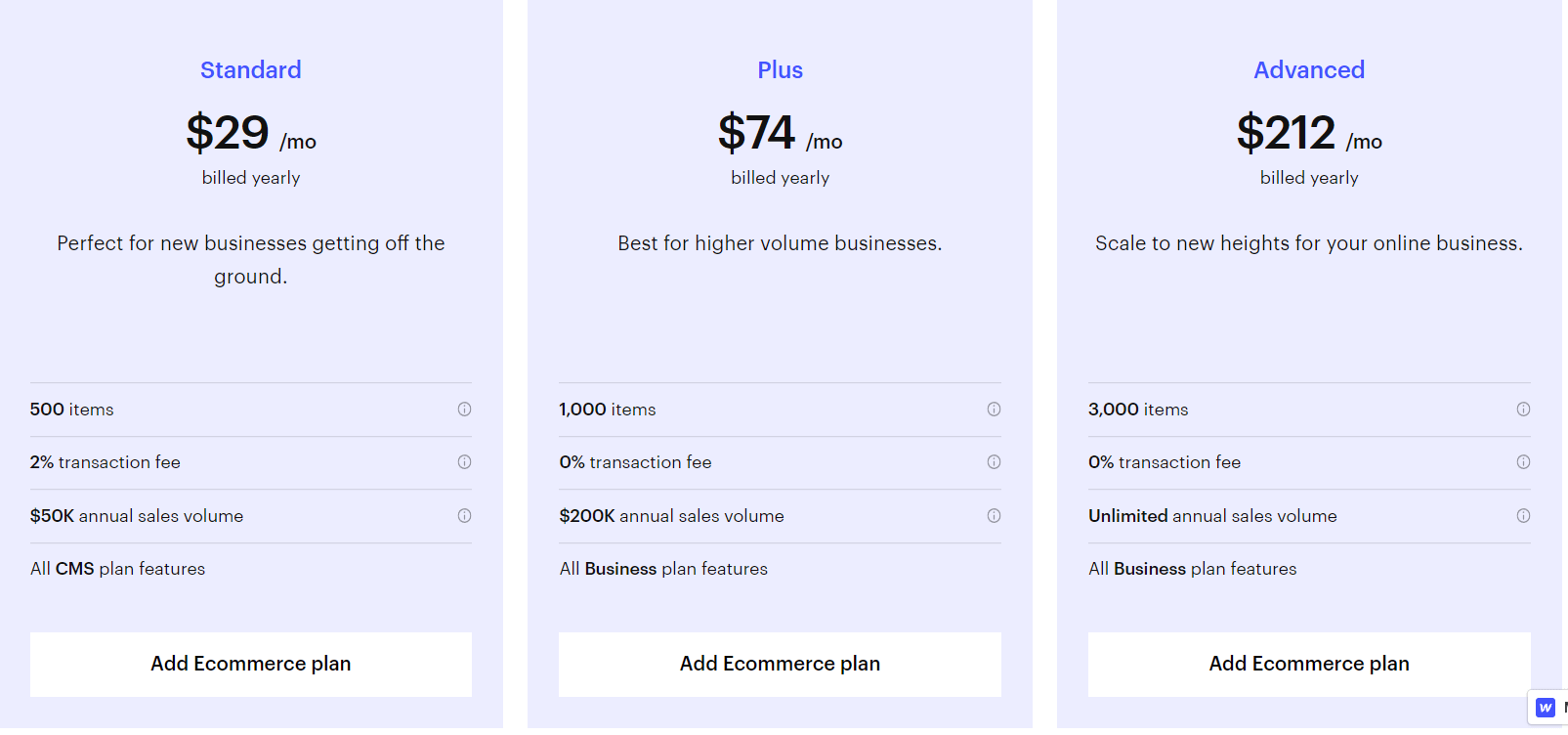Select the Advanced plan heading
The width and height of the screenshot is (1568, 735).
click(1309, 69)
